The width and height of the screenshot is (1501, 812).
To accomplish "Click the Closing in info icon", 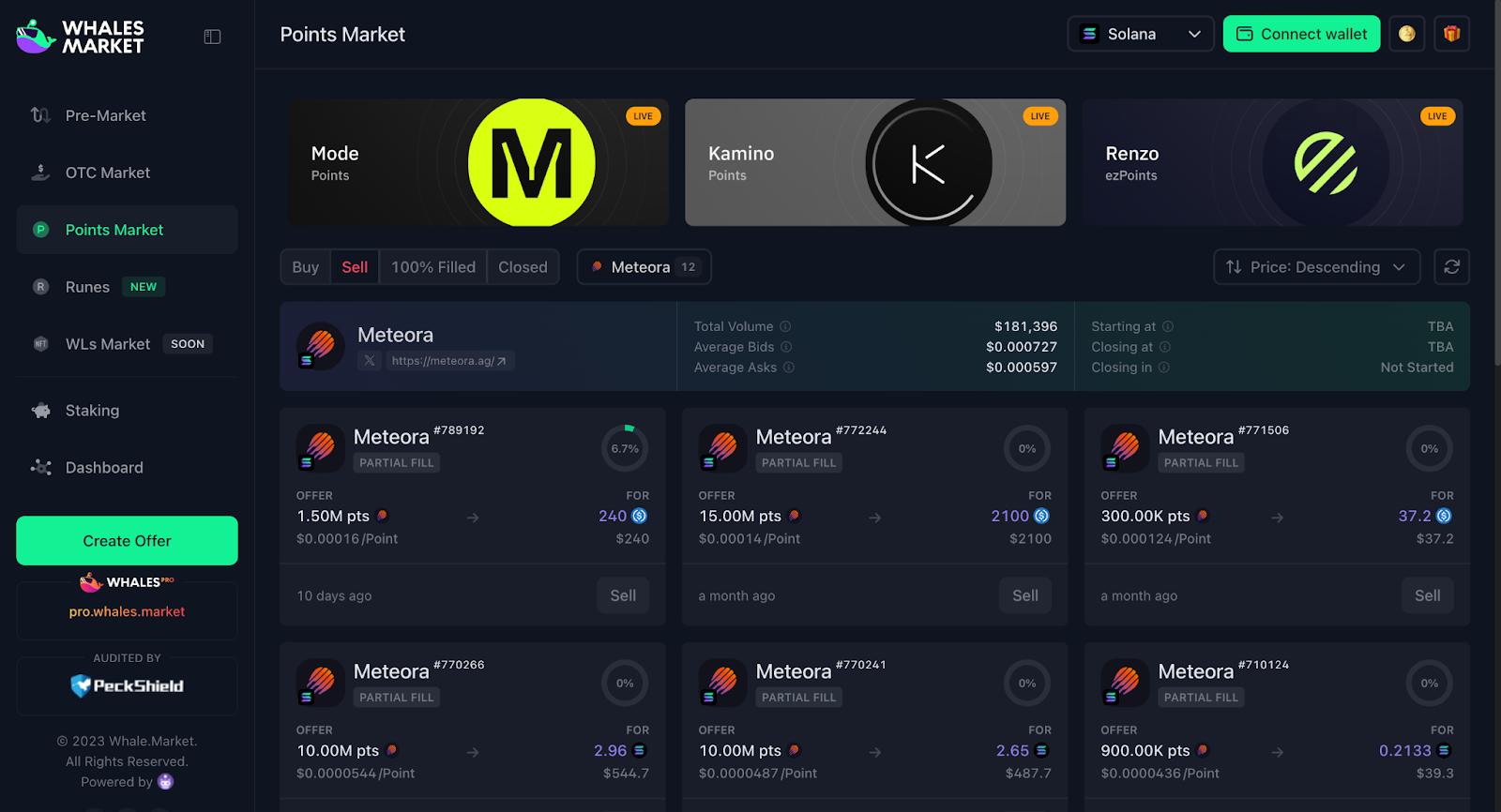I will (x=1163, y=368).
